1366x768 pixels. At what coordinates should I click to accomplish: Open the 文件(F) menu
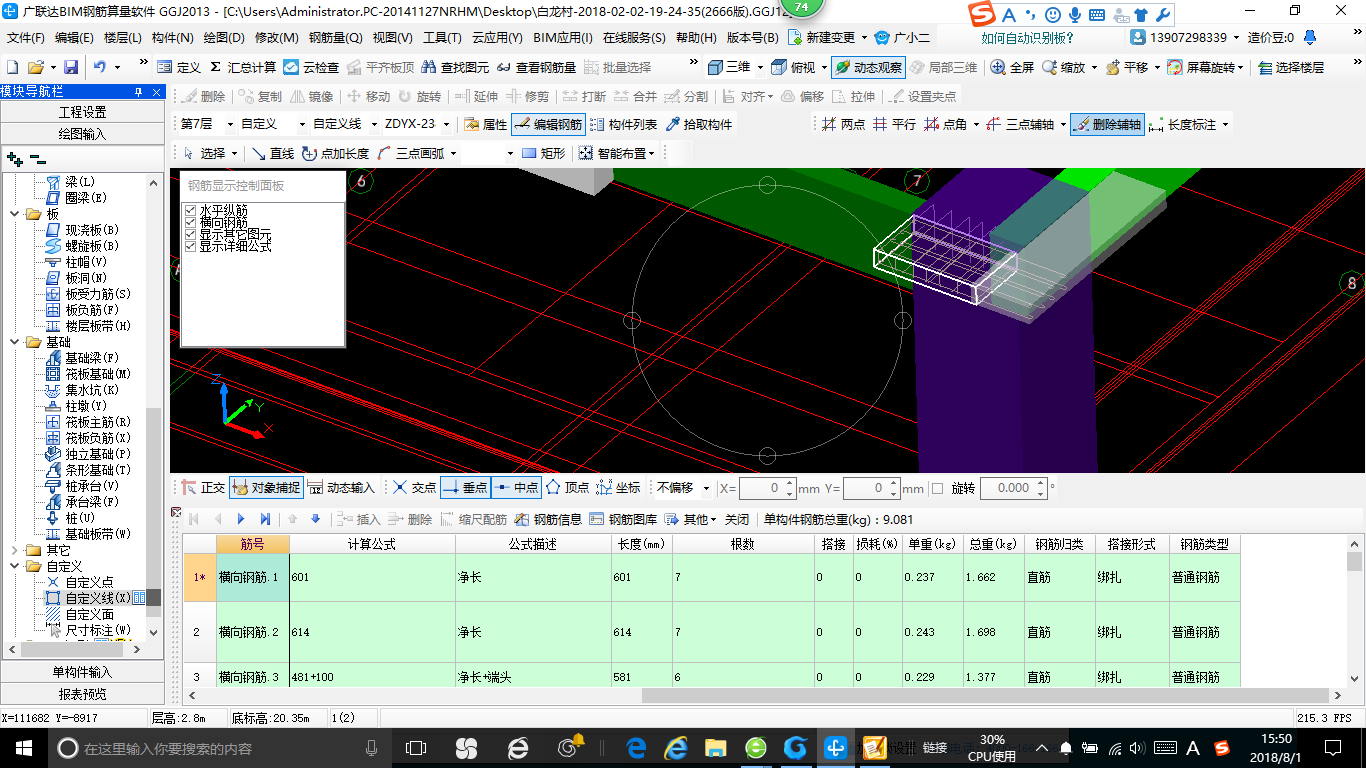click(26, 37)
